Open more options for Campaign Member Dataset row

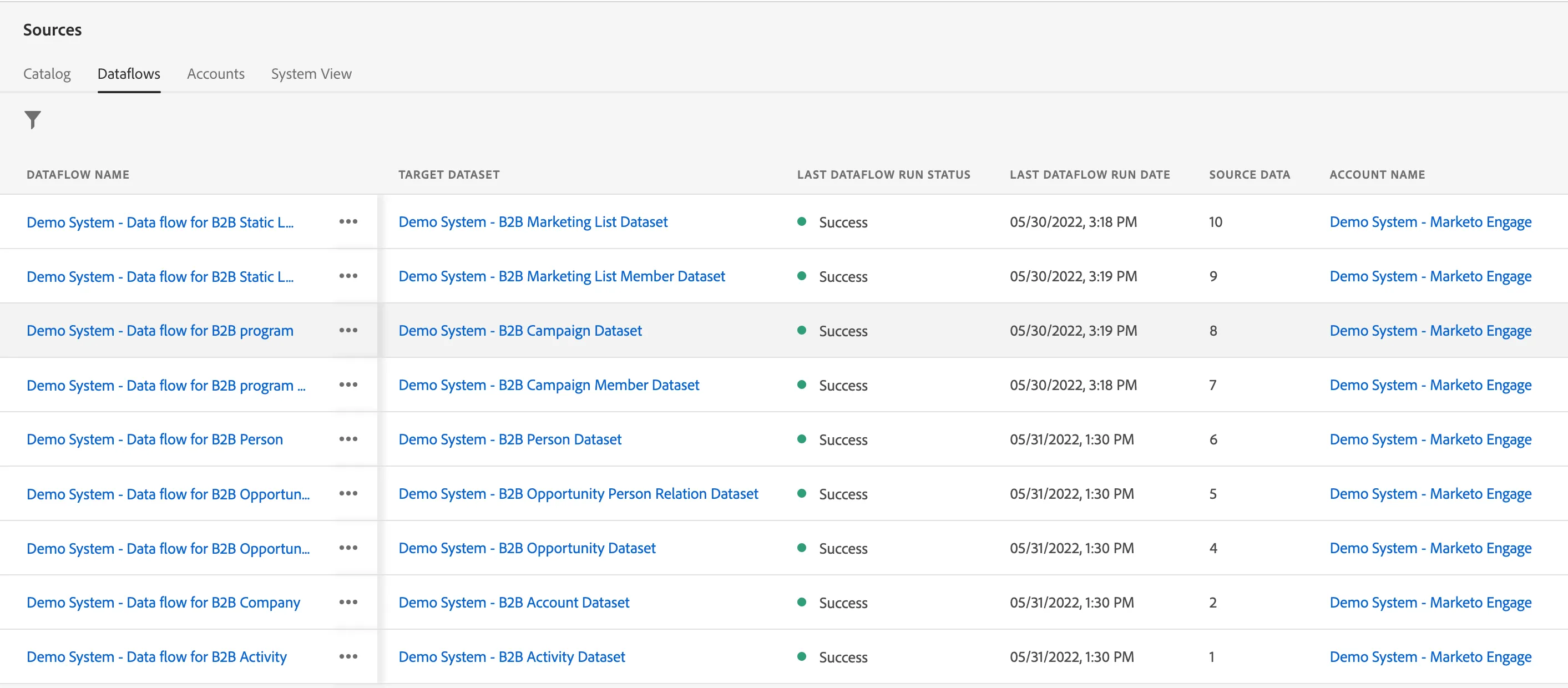(x=348, y=385)
